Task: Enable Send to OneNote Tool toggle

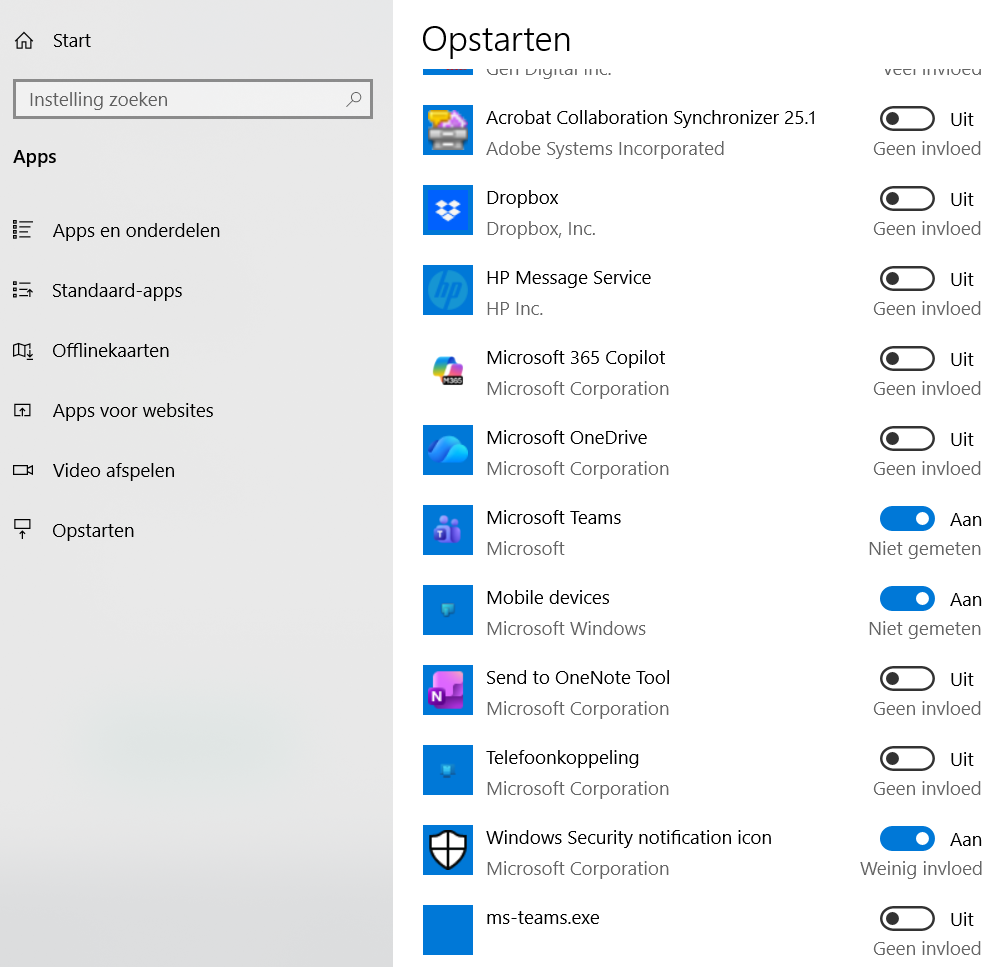Action: [907, 678]
